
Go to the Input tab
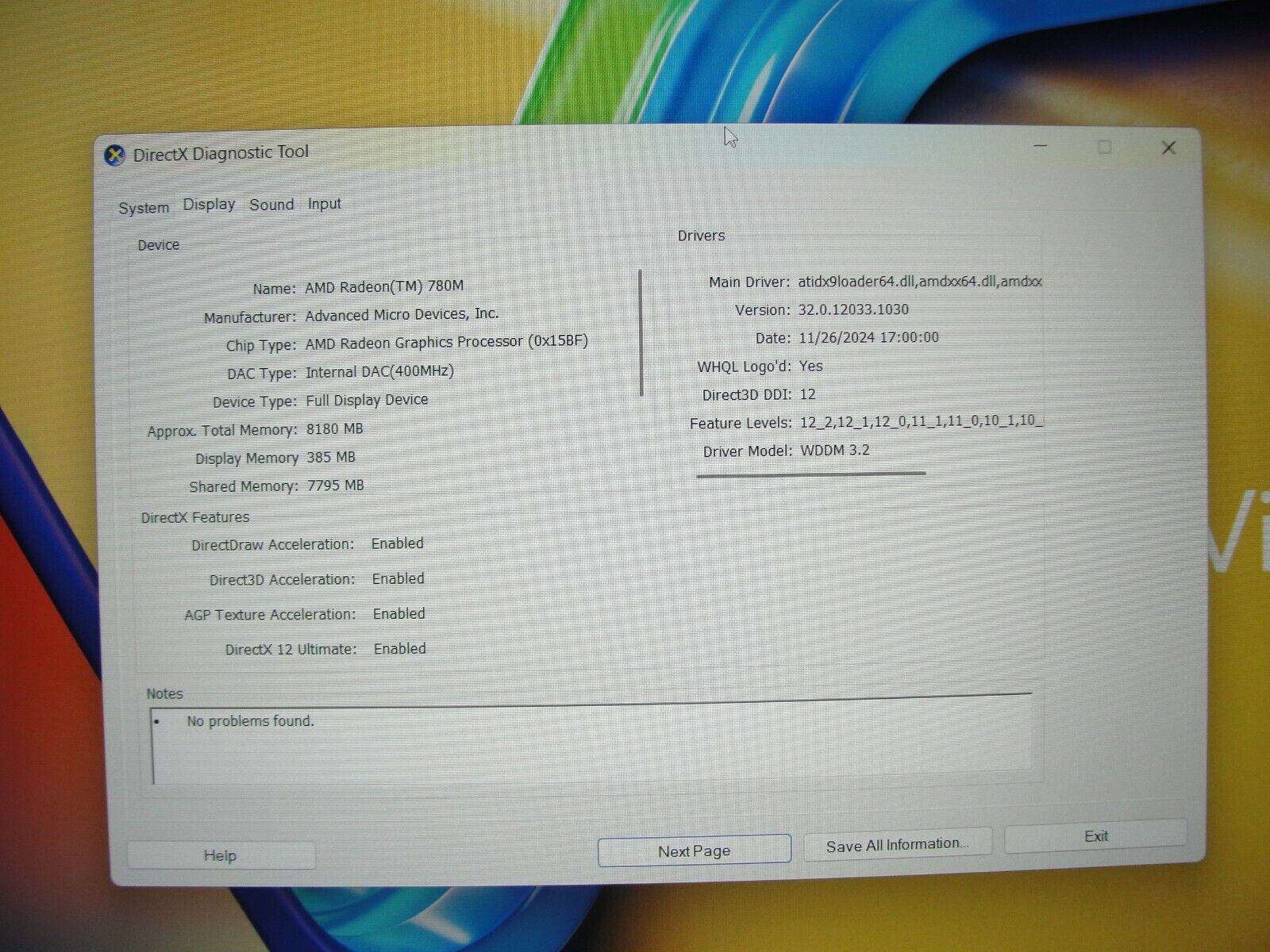pos(324,204)
